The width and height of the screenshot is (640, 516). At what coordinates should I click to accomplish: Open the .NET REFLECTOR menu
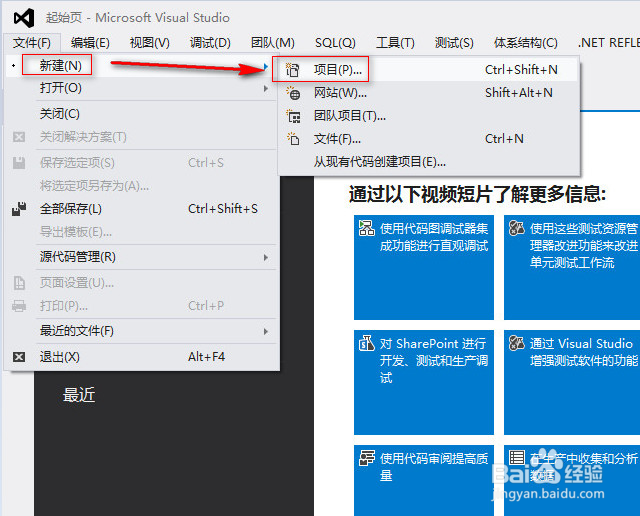pyautogui.click(x=608, y=42)
